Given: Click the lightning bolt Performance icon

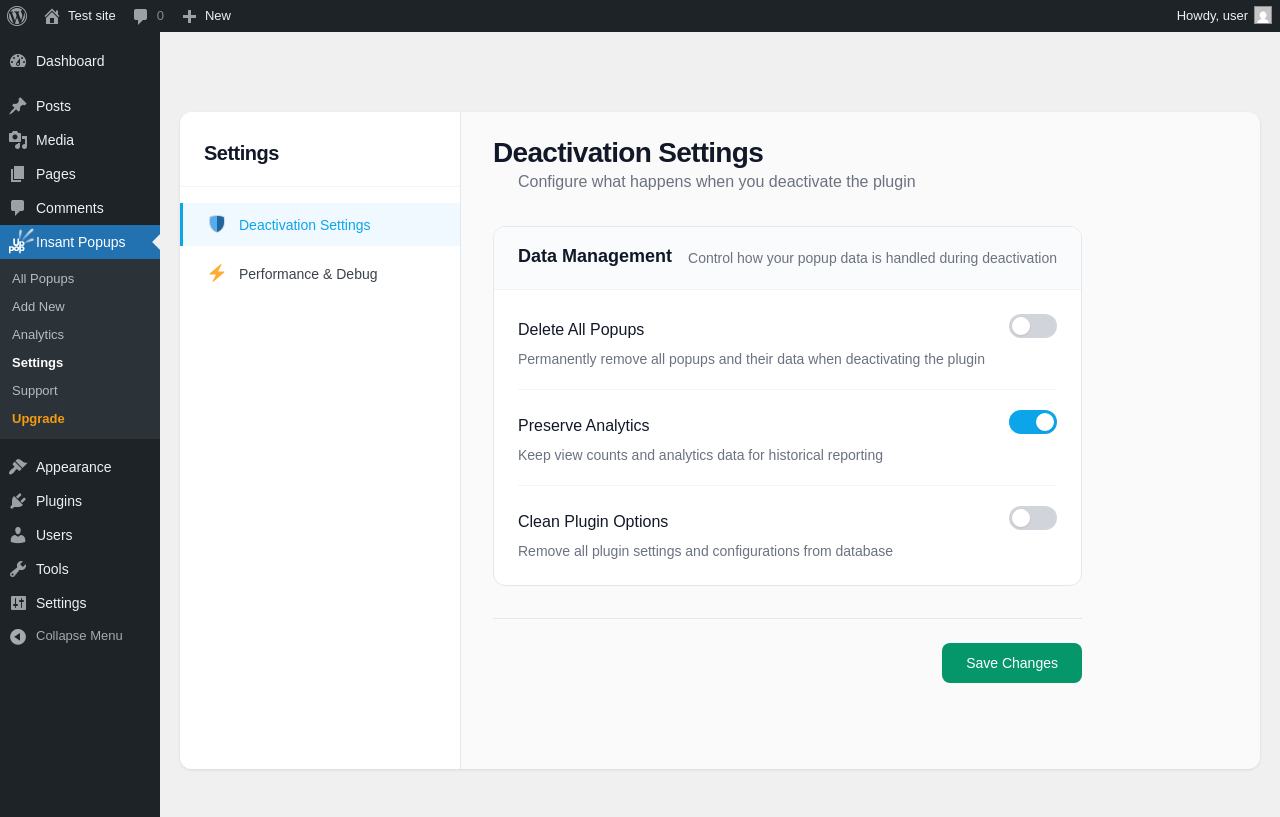Looking at the screenshot, I should (217, 273).
